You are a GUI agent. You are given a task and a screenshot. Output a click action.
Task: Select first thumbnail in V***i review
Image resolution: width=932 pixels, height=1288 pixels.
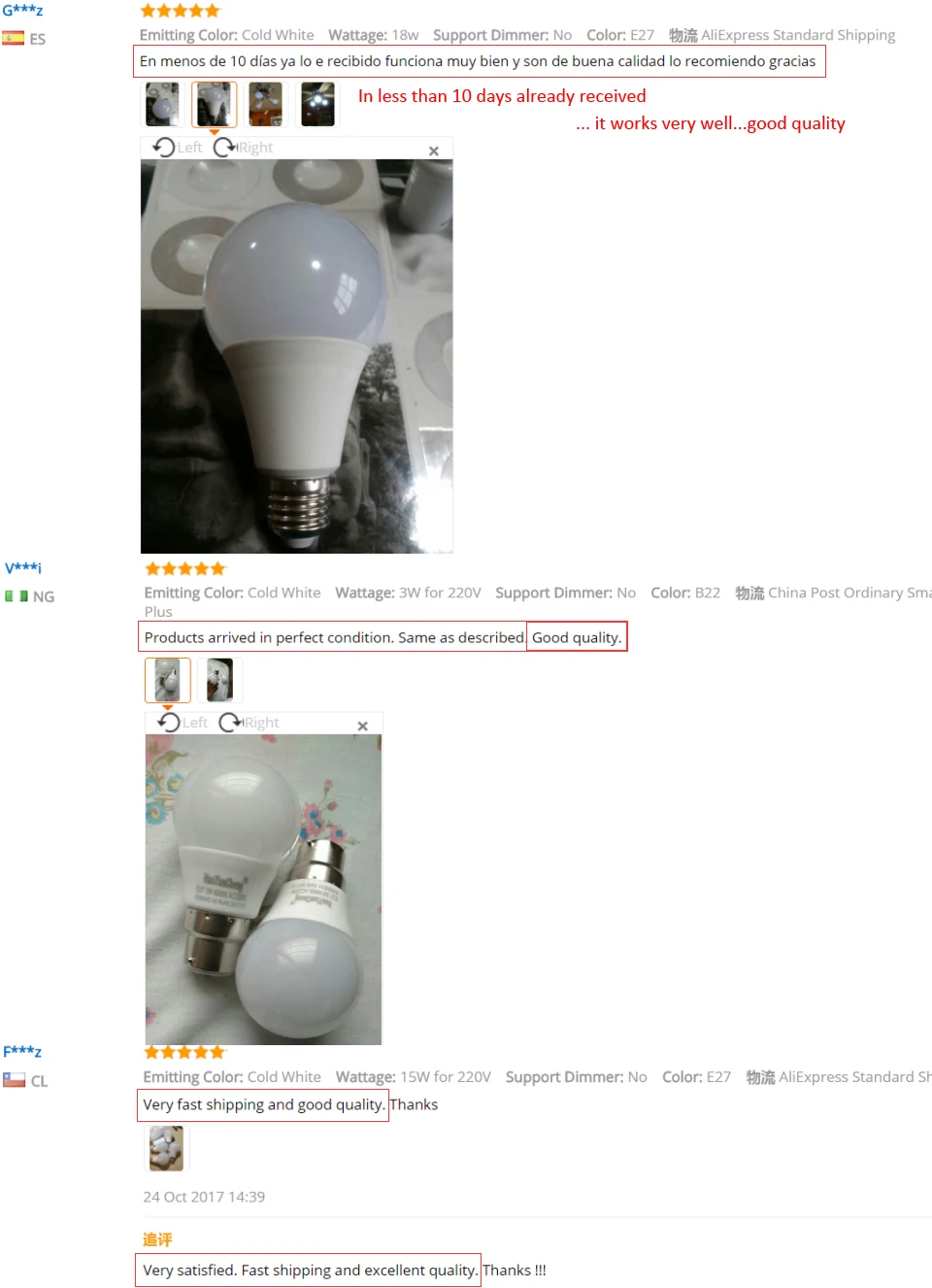[167, 680]
